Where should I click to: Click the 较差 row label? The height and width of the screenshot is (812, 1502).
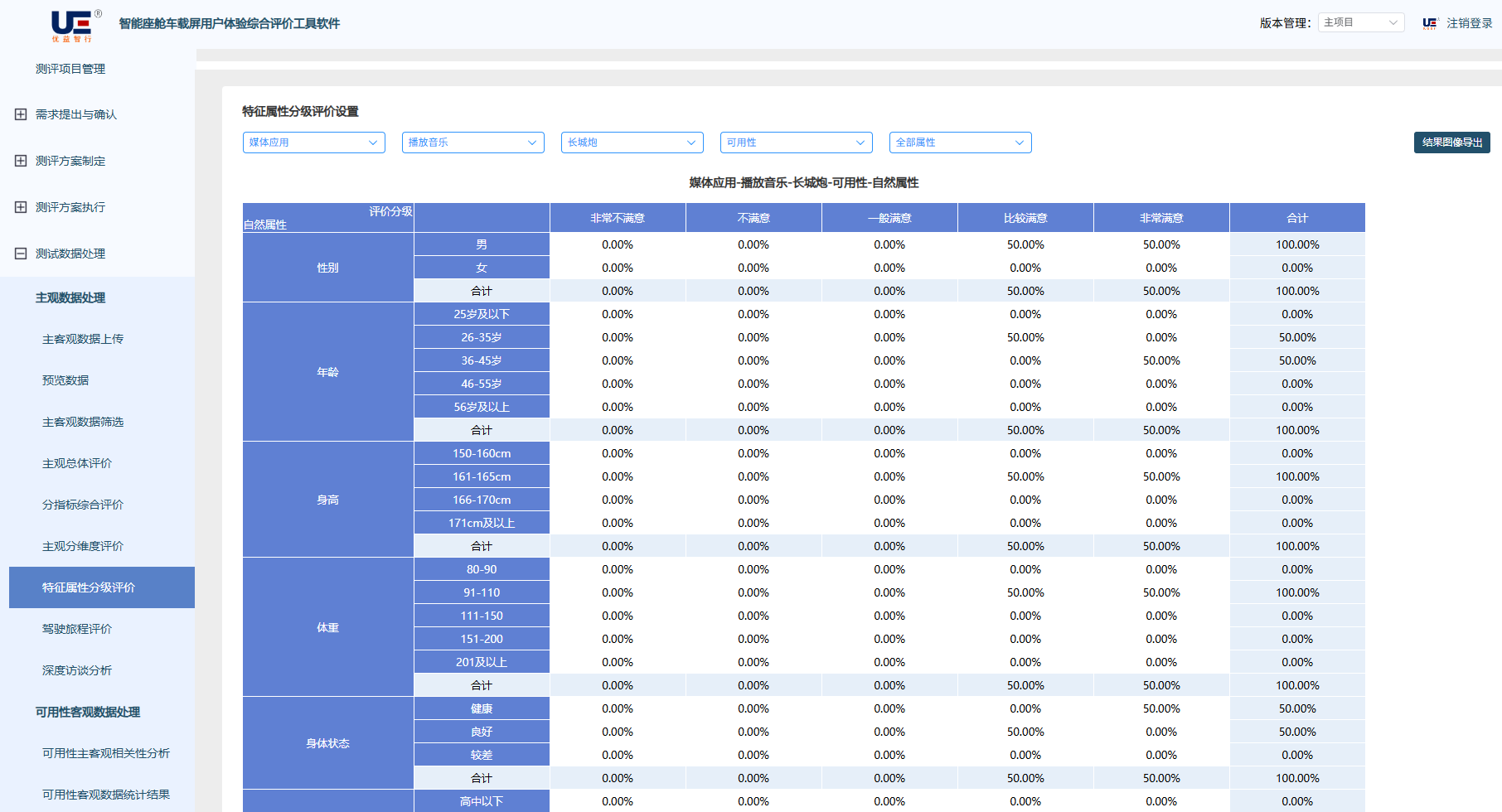tap(482, 755)
